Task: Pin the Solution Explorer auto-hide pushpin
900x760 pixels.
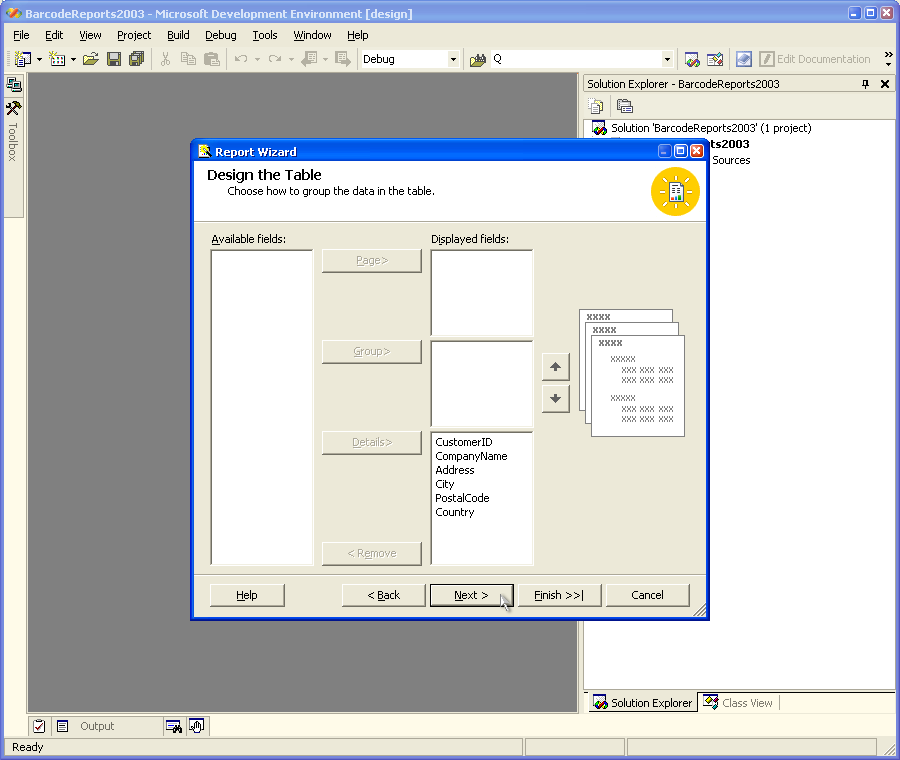Action: click(865, 84)
